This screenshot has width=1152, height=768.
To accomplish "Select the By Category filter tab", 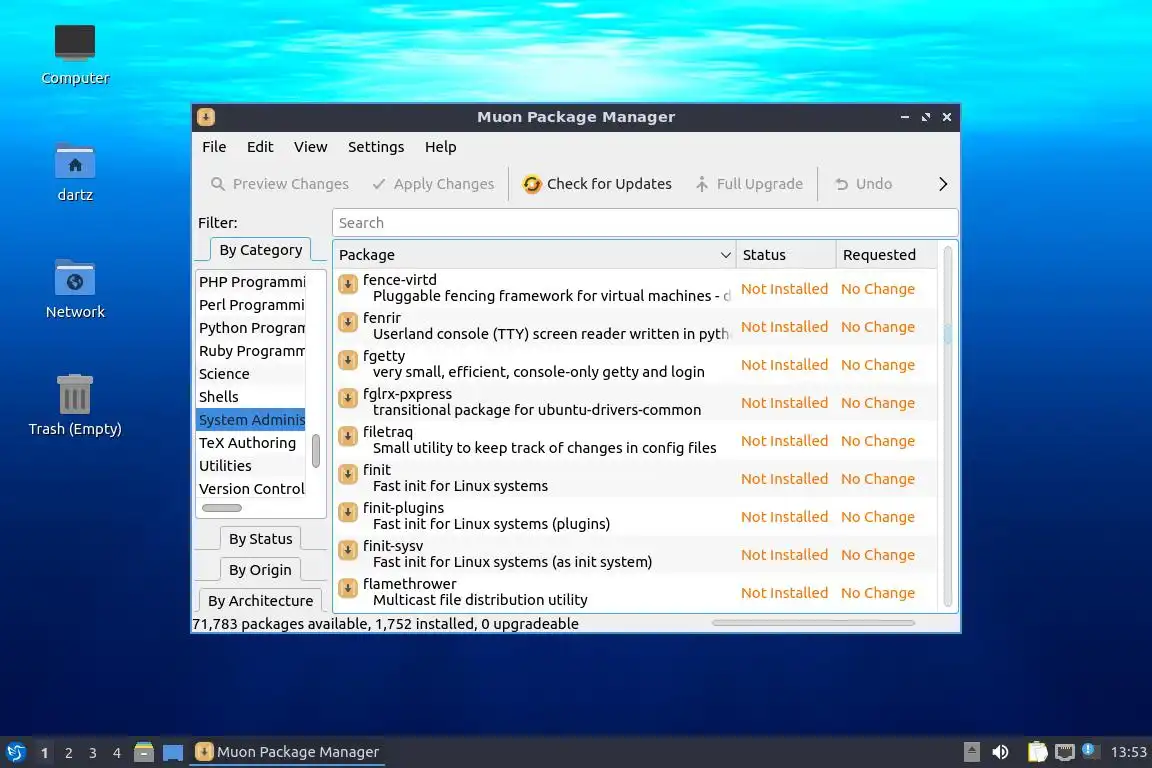I will coord(260,250).
